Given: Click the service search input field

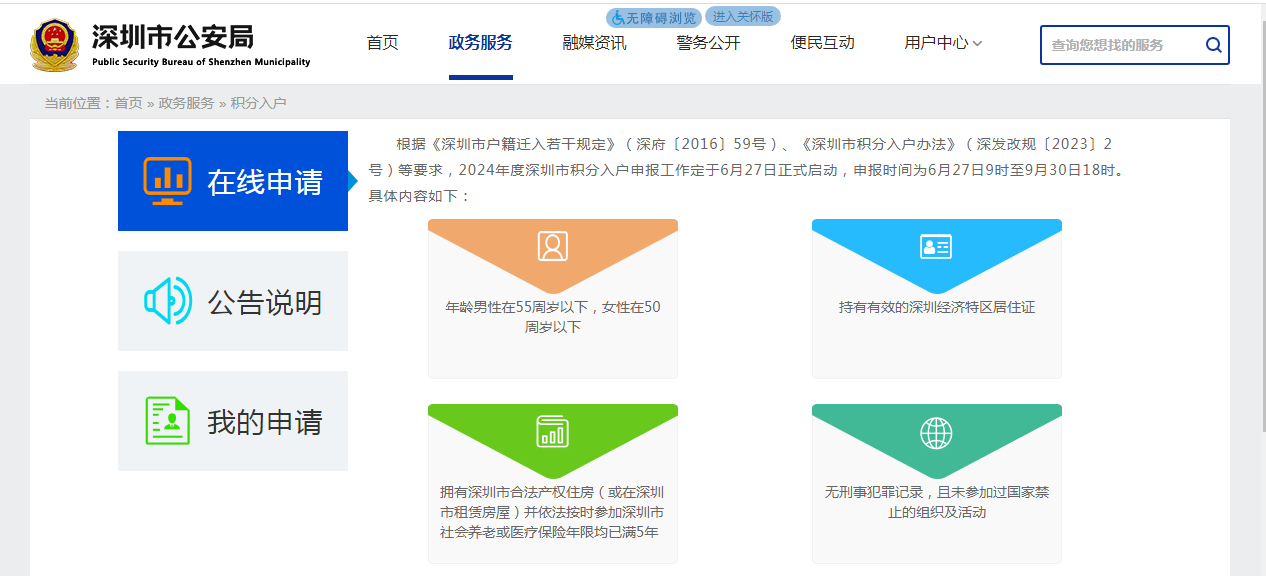Looking at the screenshot, I should coord(1120,45).
